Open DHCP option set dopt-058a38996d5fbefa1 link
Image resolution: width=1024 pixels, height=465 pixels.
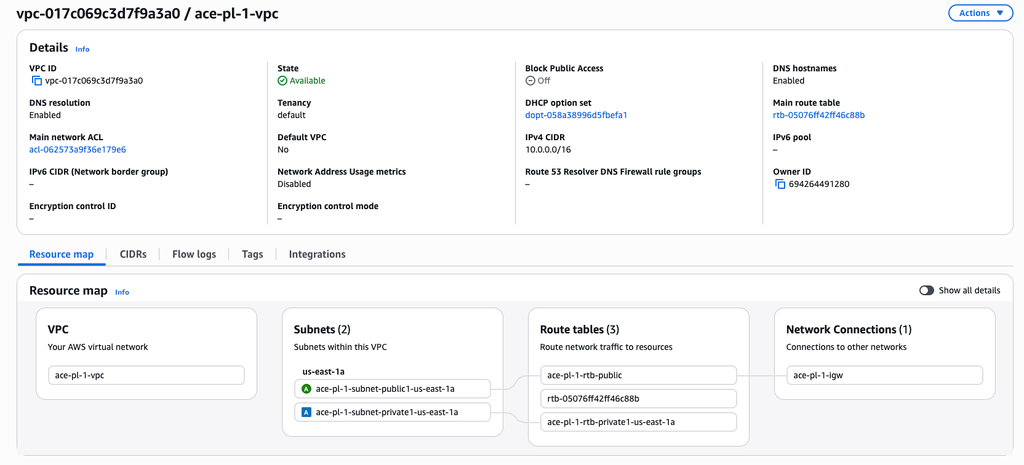[576, 115]
